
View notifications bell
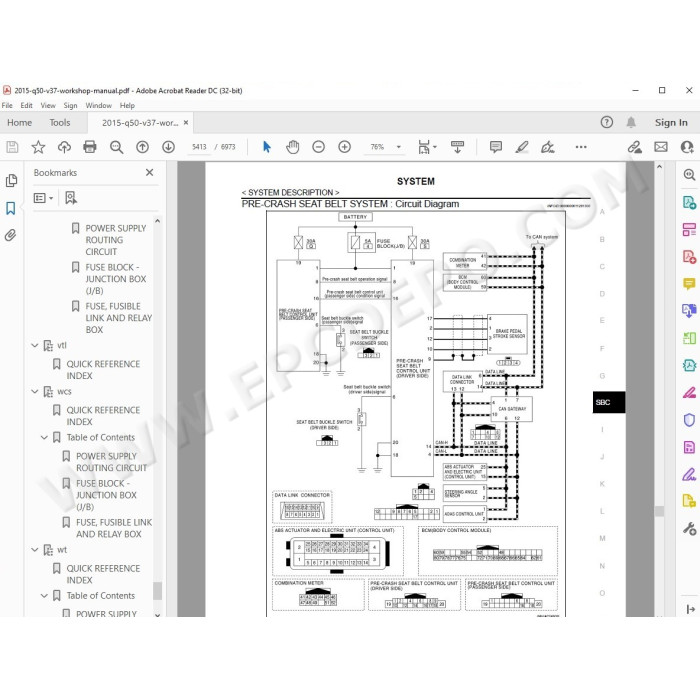point(631,122)
